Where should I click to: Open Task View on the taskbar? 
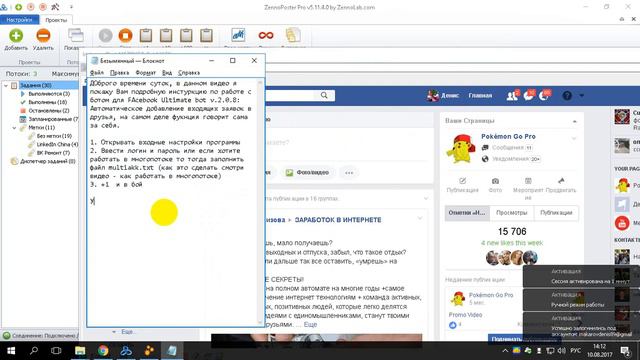[x=56, y=351]
